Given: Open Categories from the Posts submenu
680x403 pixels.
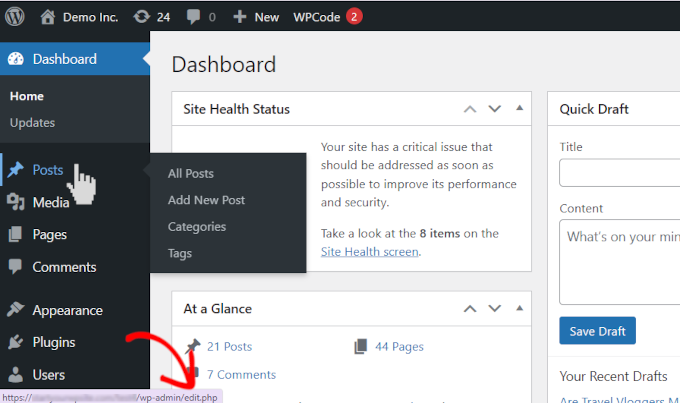Looking at the screenshot, I should coord(197,227).
